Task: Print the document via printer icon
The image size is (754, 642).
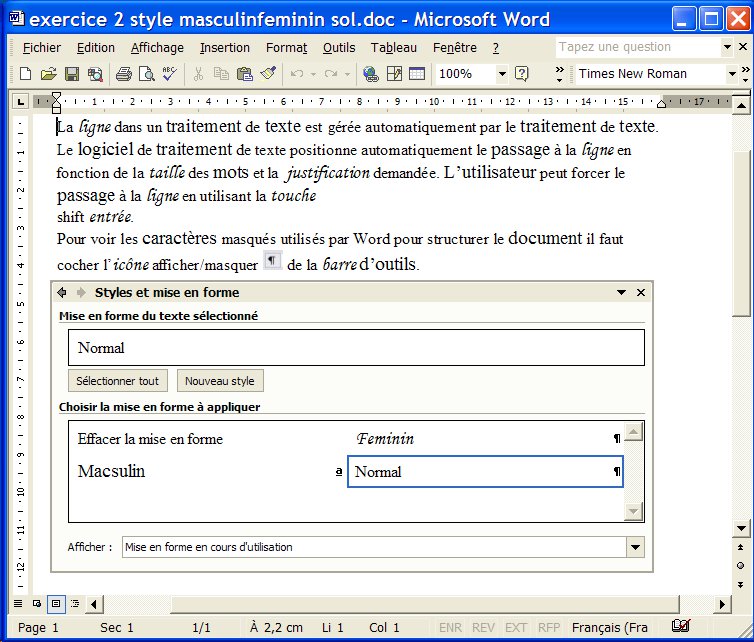Action: click(x=124, y=74)
